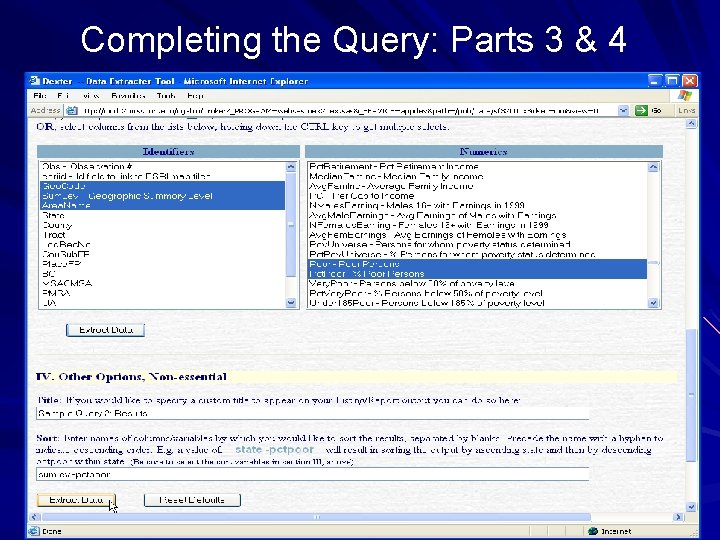Select the NFemalesEarning numerics row
Viewport: 720px width, 540px height.
477,225
